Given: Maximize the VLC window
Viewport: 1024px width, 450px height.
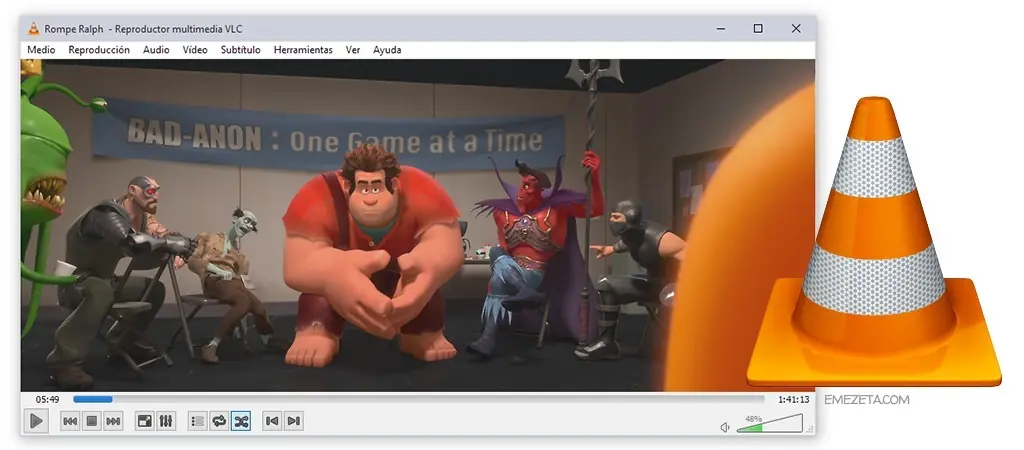Looking at the screenshot, I should coord(758,29).
